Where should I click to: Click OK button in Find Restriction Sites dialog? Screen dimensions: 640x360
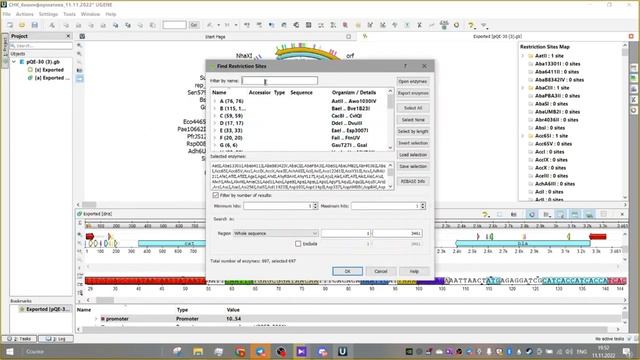click(x=347, y=271)
